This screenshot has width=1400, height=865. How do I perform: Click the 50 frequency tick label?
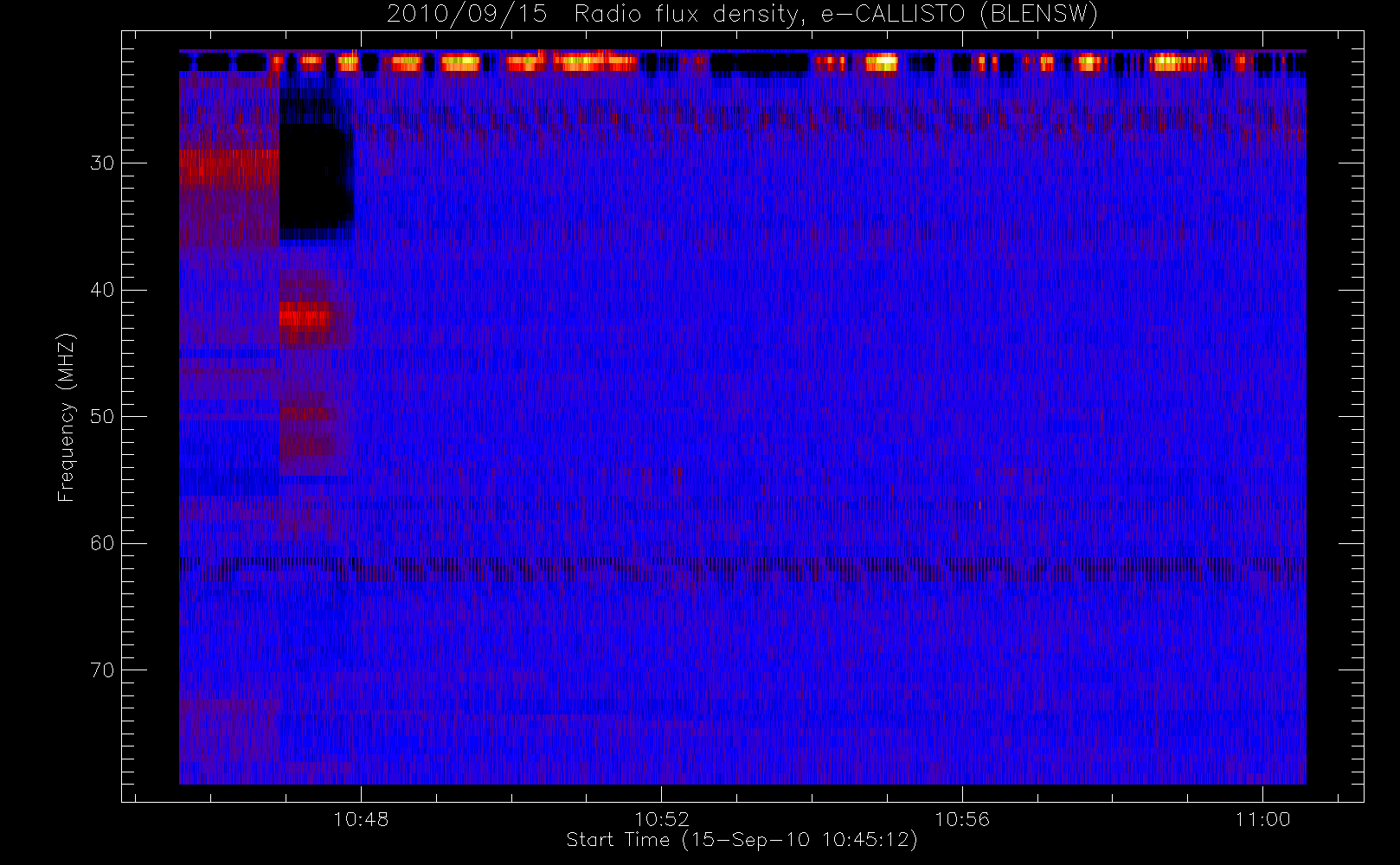click(102, 416)
